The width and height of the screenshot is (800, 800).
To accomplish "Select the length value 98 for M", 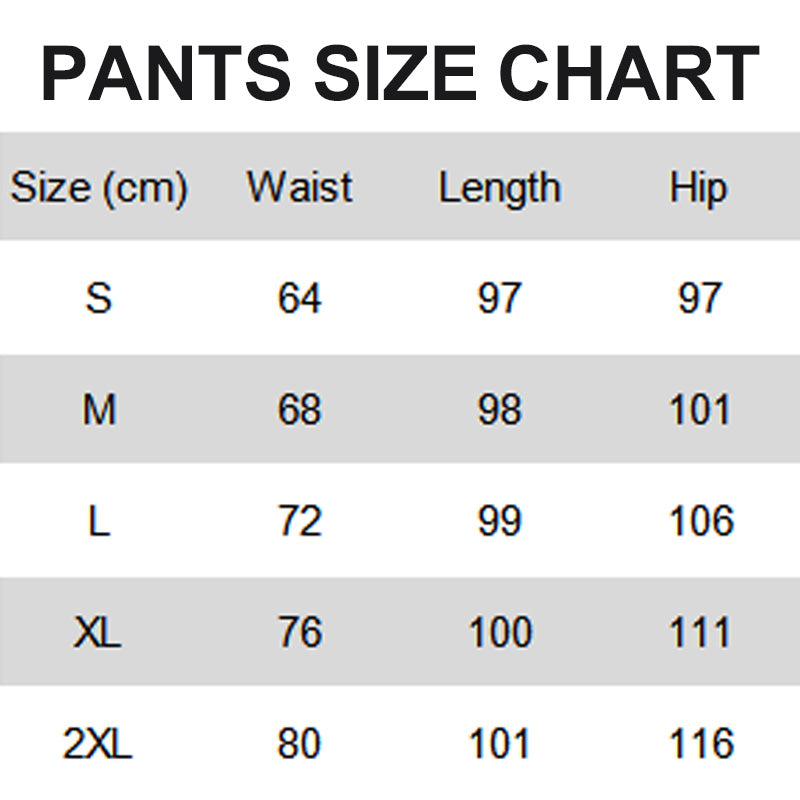I will (499, 410).
